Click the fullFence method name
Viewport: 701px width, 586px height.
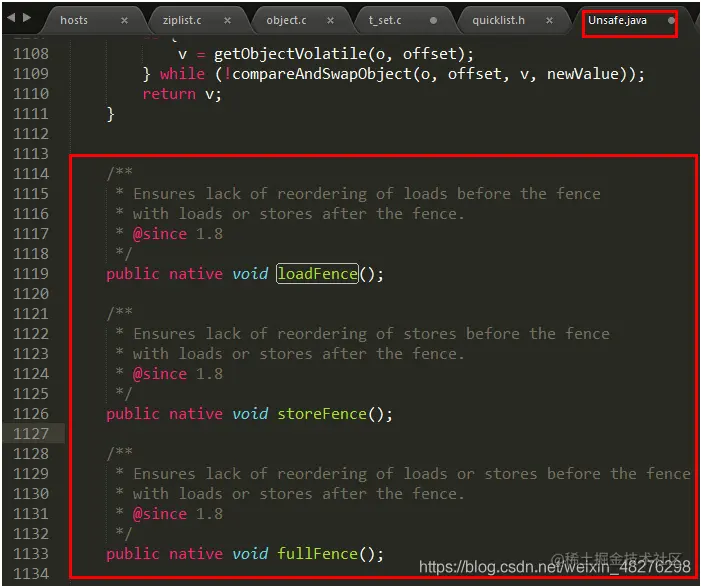(x=317, y=553)
